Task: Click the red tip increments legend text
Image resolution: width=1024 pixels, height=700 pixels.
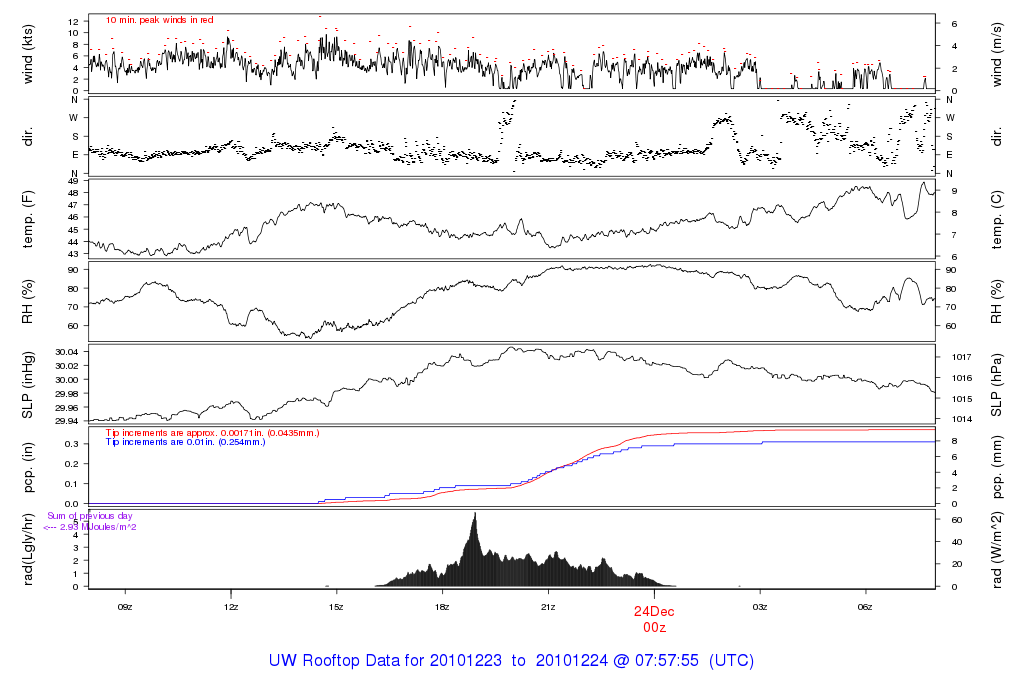Action: pyautogui.click(x=212, y=431)
